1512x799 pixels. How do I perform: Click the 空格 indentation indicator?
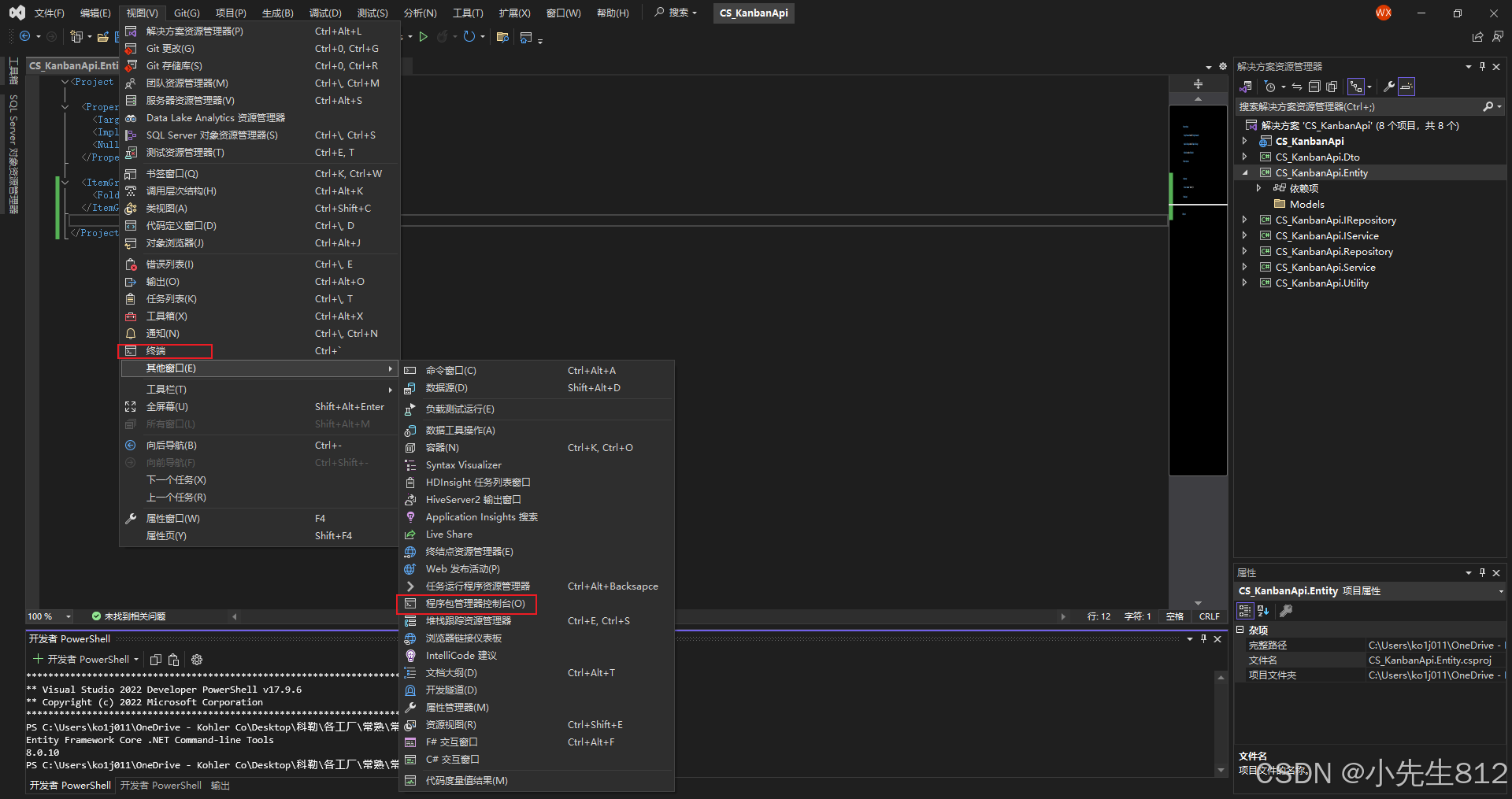coord(1175,616)
